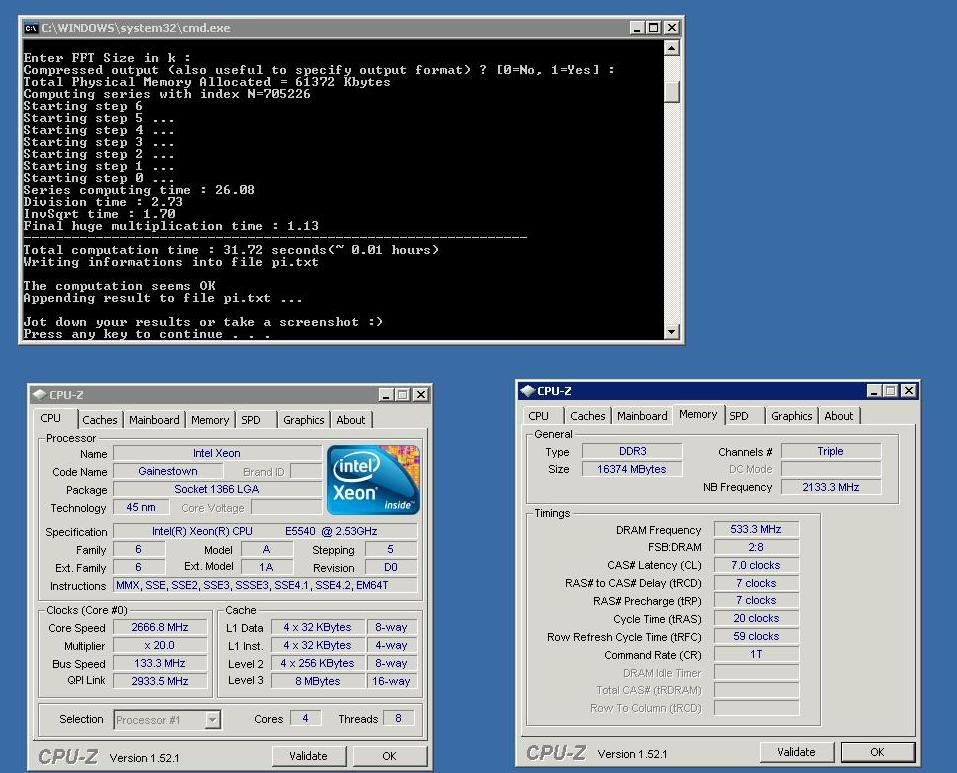Viewport: 957px width, 773px height.
Task: Click the Revision D0 value
Action: coord(391,567)
